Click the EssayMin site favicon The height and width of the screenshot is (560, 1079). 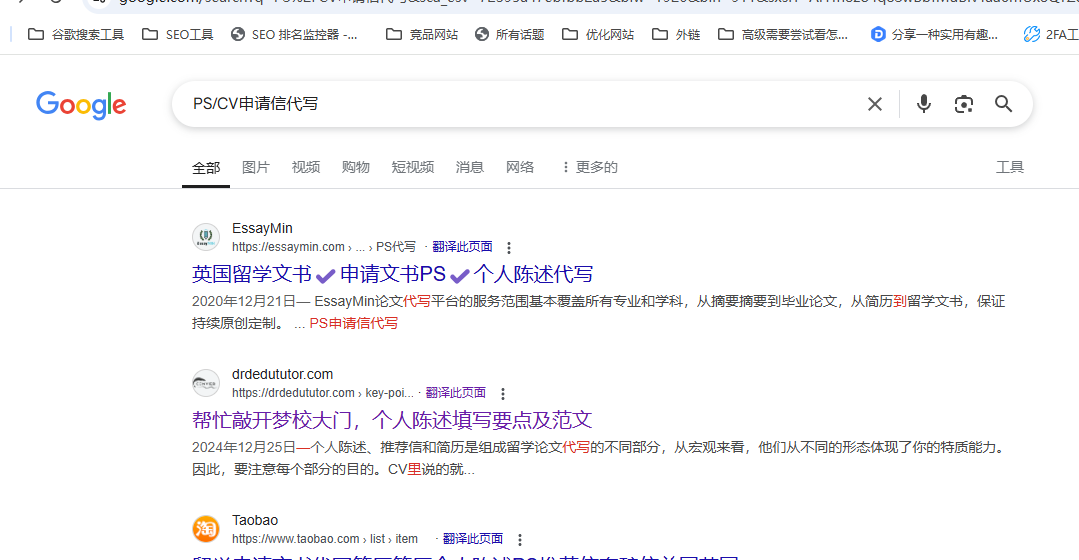[x=206, y=237]
